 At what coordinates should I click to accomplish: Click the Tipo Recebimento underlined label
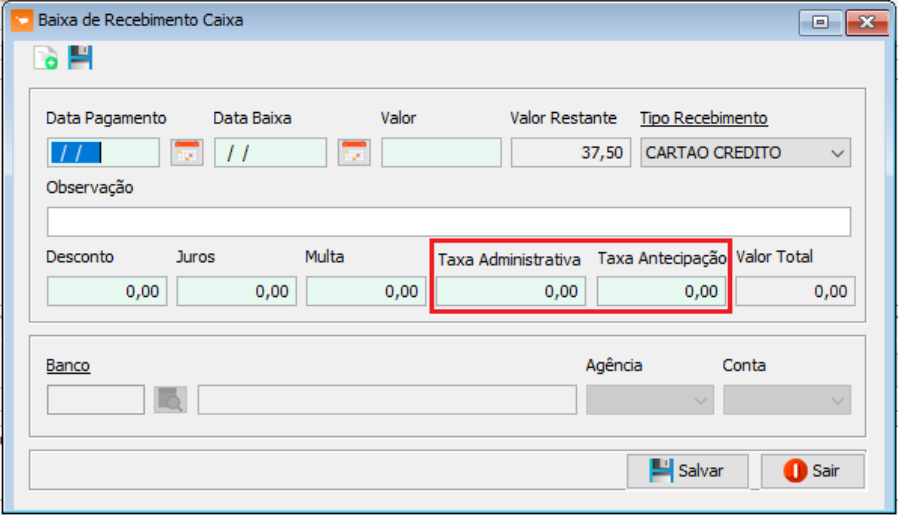tap(703, 118)
